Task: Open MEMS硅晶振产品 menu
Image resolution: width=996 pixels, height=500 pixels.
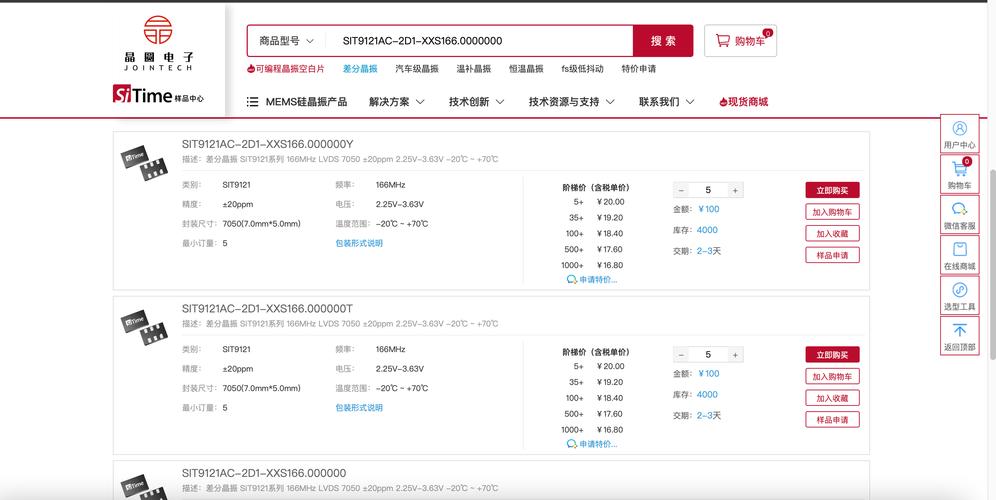Action: 297,102
